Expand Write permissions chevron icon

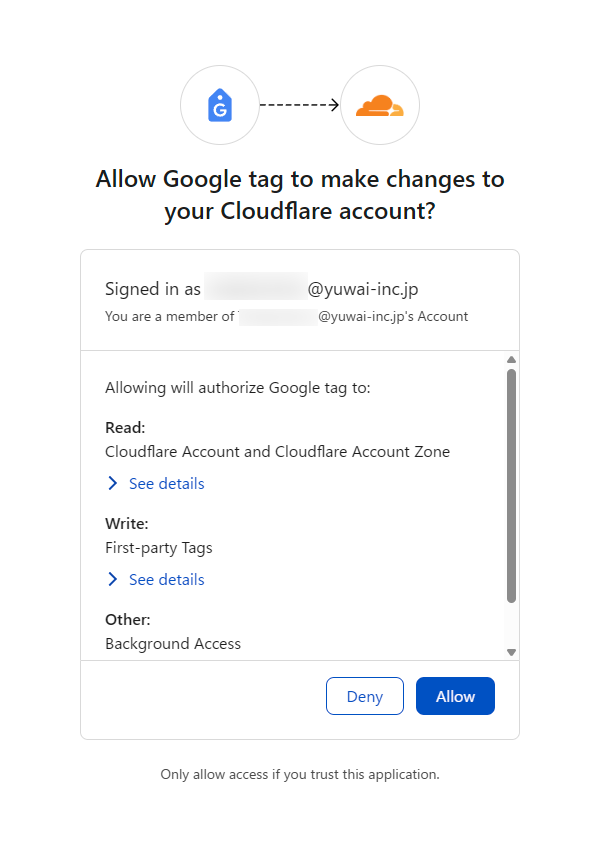click(113, 579)
